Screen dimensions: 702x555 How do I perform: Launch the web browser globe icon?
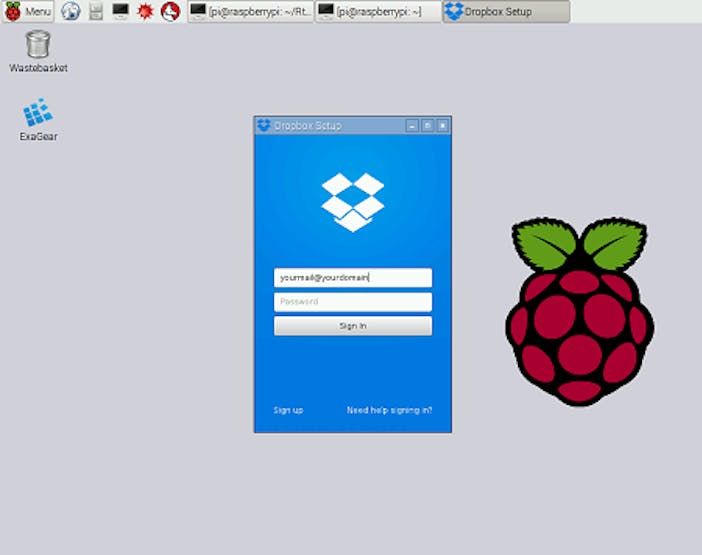pyautogui.click(x=70, y=11)
